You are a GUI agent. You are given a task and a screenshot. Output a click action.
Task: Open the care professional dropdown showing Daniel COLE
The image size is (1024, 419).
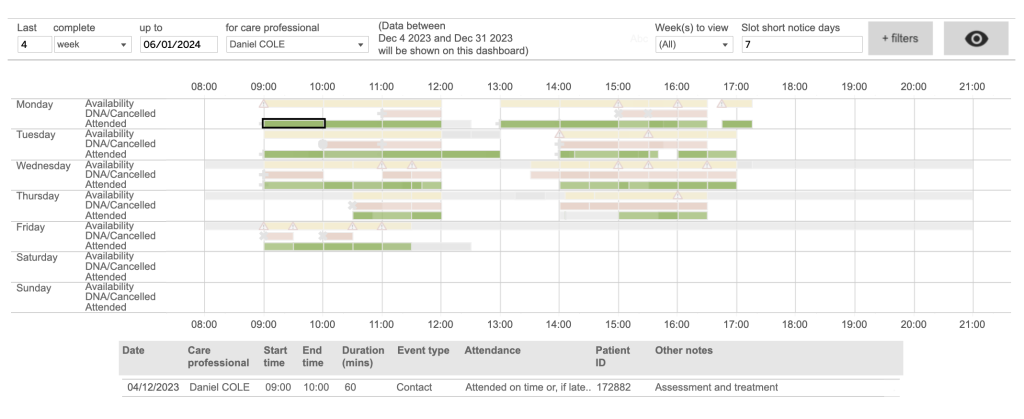297,45
